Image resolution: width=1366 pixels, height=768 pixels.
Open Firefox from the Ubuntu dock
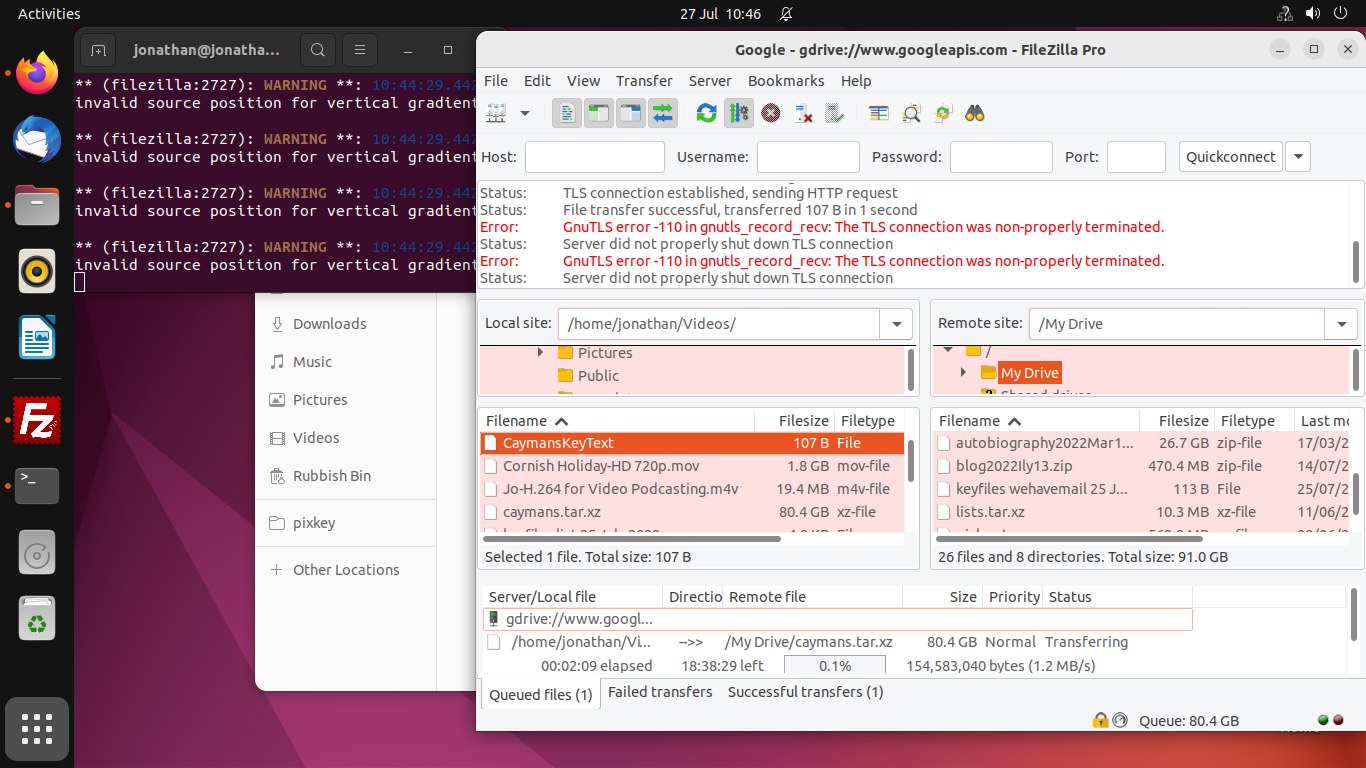click(x=37, y=73)
